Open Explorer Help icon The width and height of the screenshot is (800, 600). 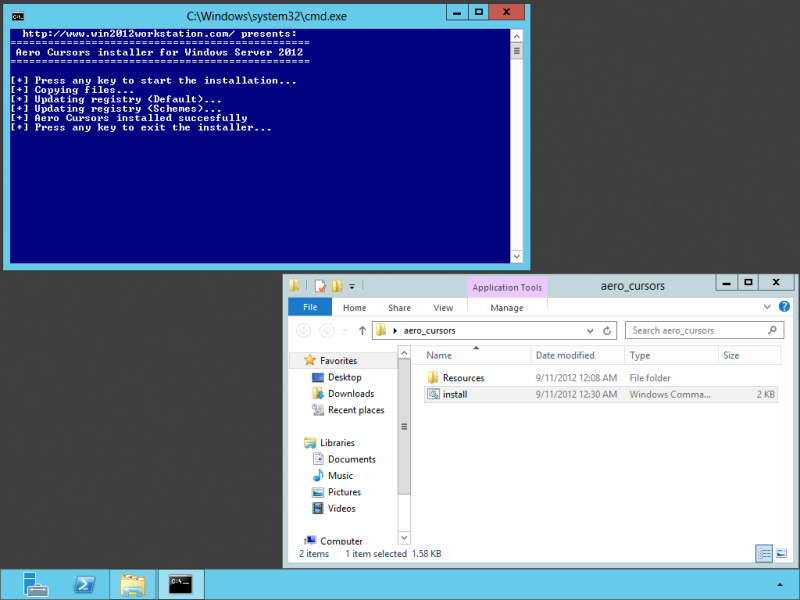click(784, 307)
